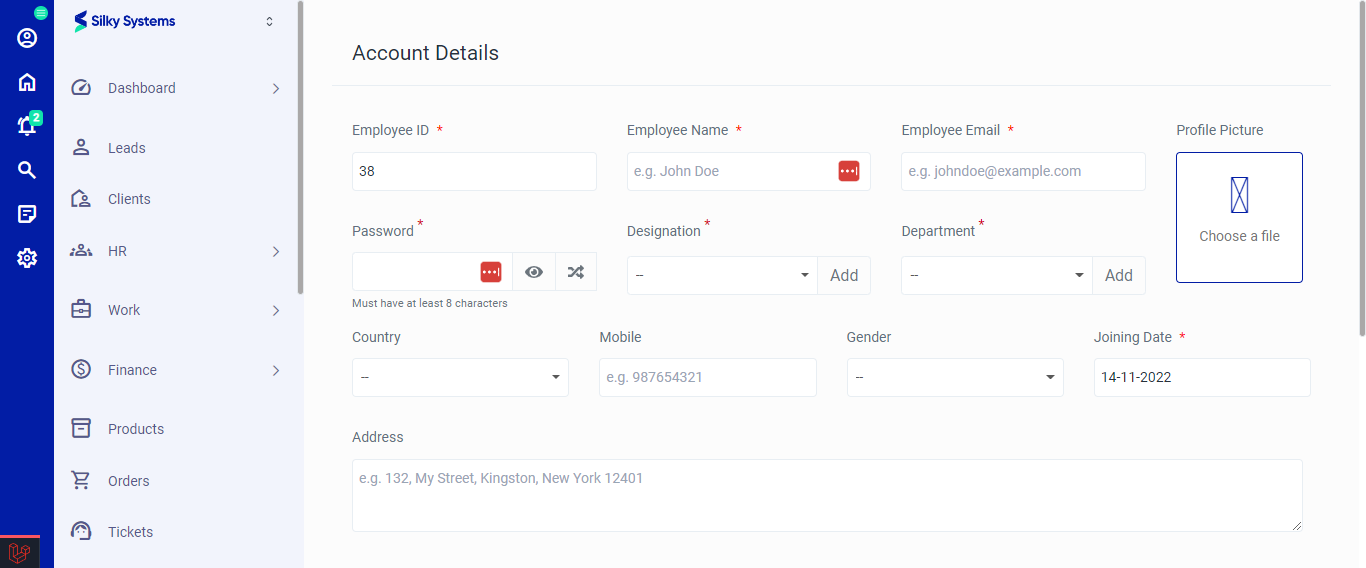Click the Work label in sidebar

[124, 310]
